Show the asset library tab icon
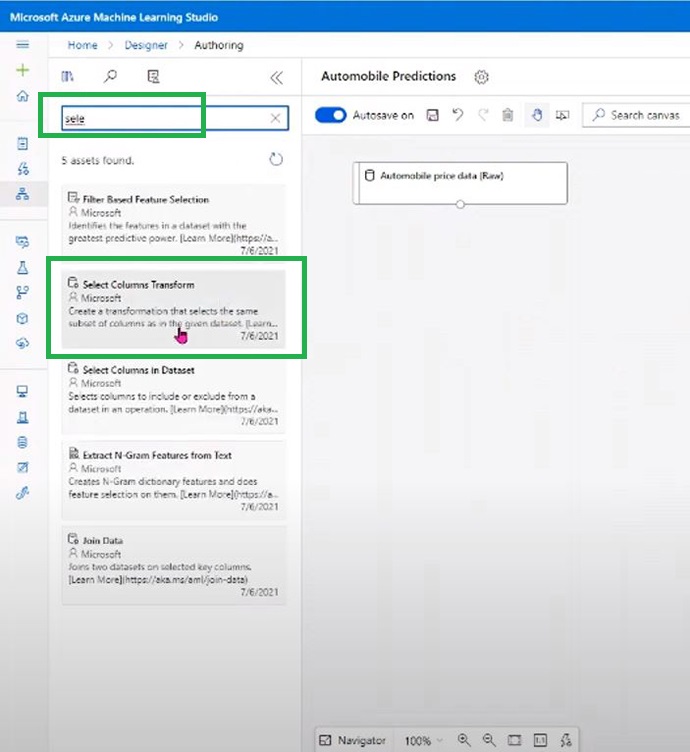This screenshot has width=690, height=752. [68, 76]
